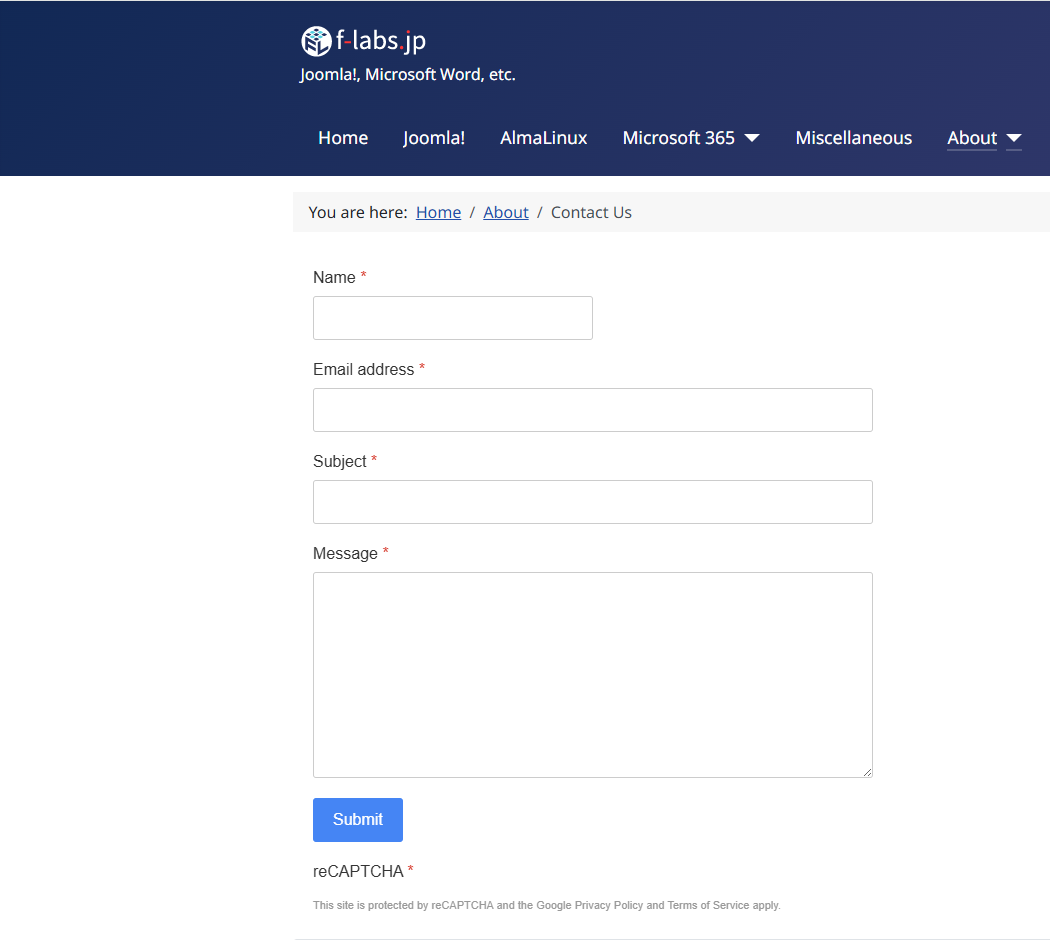Click the Submit button

pyautogui.click(x=357, y=819)
